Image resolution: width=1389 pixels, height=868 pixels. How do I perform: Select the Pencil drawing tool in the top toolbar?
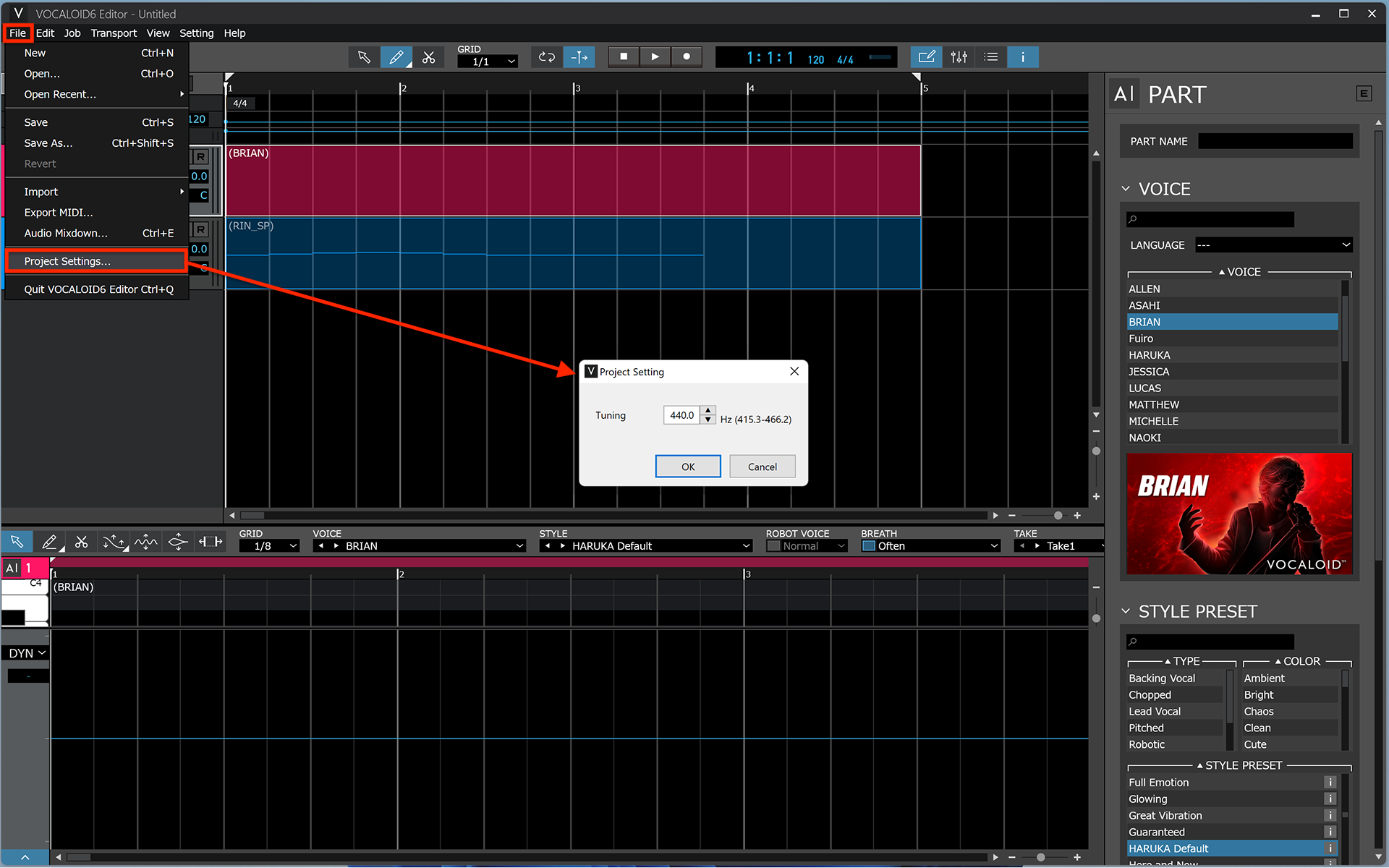click(x=396, y=56)
